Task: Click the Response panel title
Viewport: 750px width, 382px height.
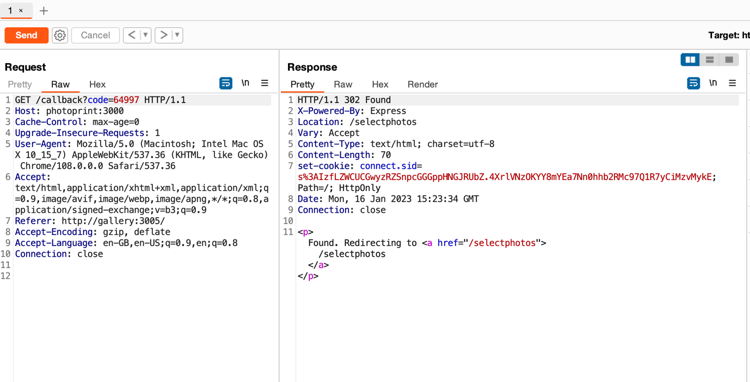Action: click(312, 67)
